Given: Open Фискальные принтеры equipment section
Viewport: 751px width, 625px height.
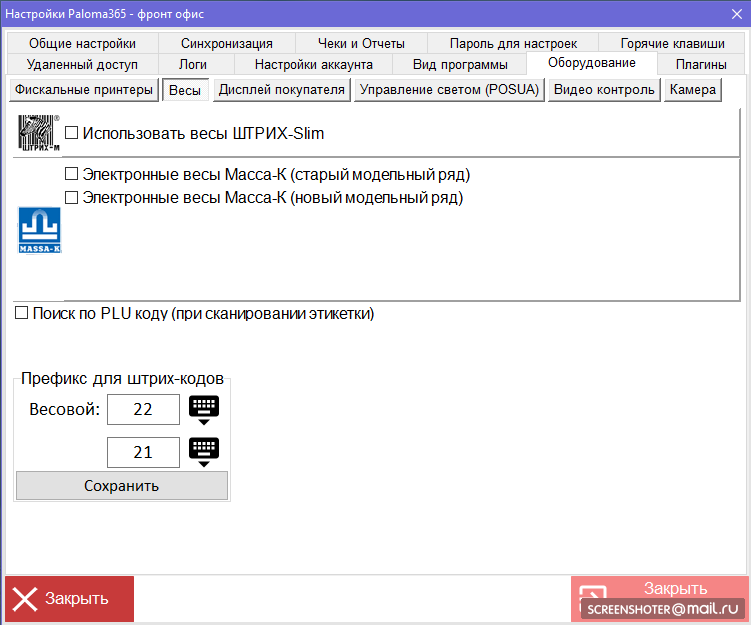Looking at the screenshot, I should coord(84,90).
